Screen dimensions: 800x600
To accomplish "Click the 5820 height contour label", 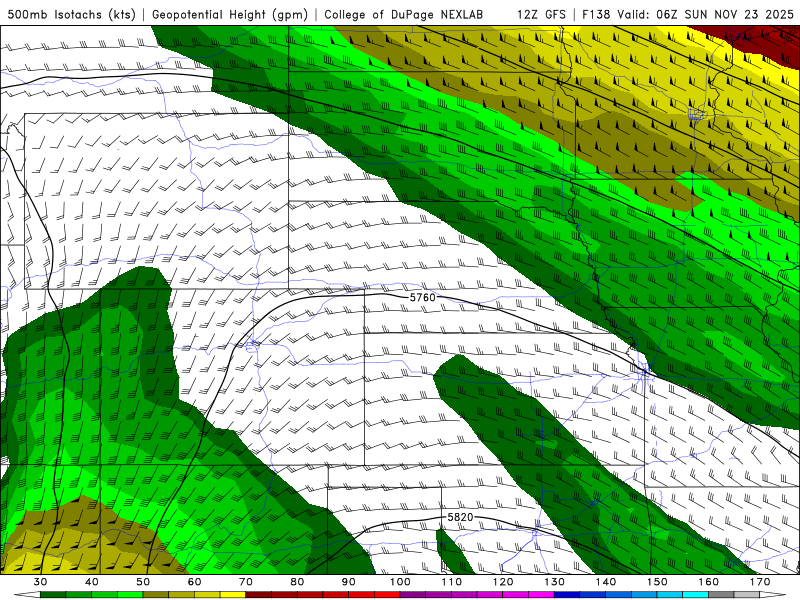I will (x=460, y=517).
